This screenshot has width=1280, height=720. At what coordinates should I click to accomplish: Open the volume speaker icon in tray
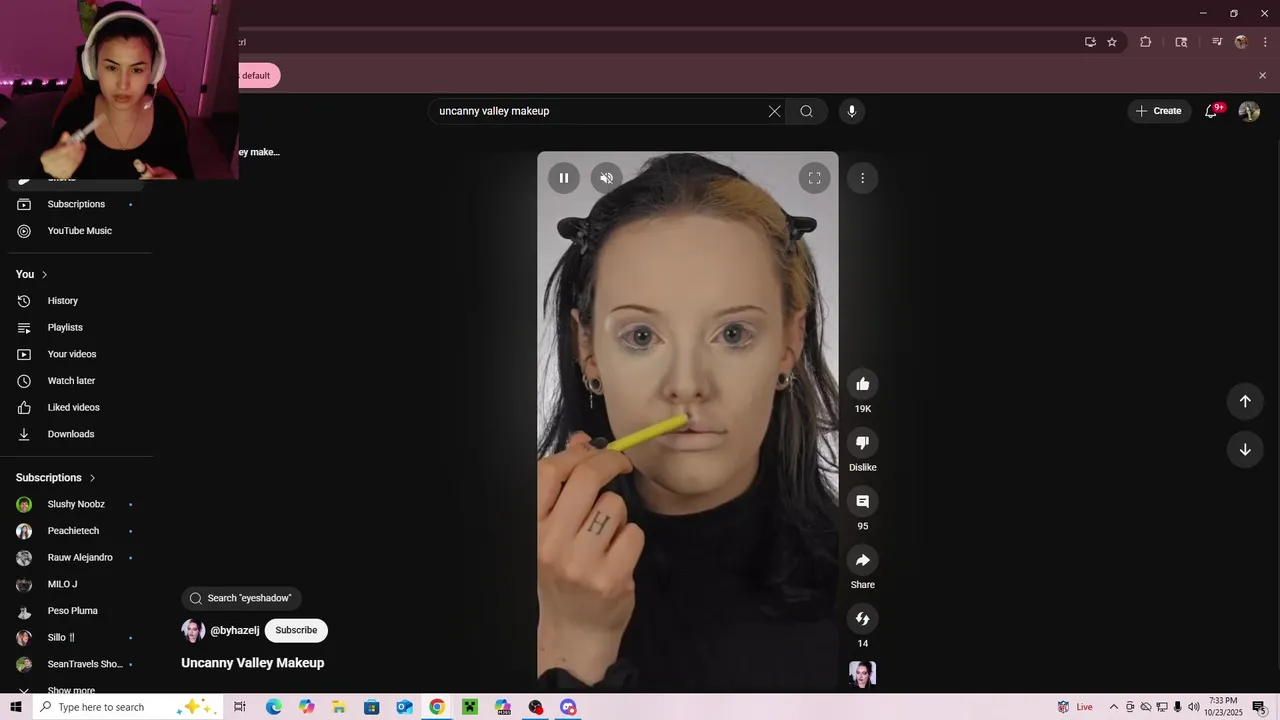pyautogui.click(x=1193, y=707)
